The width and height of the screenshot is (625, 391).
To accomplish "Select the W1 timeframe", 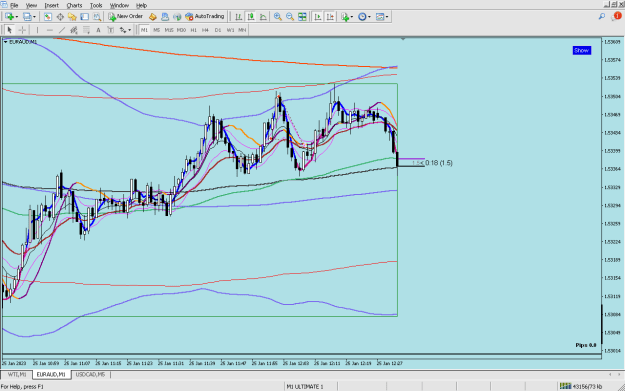I will [x=230, y=30].
